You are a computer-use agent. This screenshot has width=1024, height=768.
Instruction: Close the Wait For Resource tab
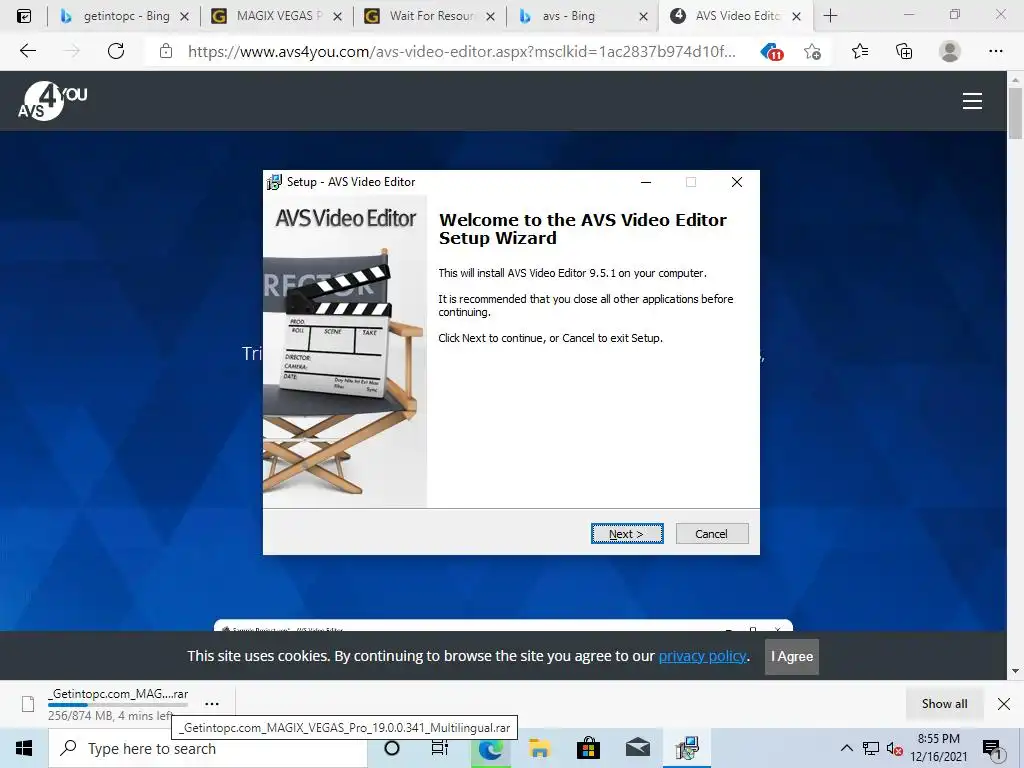[490, 16]
